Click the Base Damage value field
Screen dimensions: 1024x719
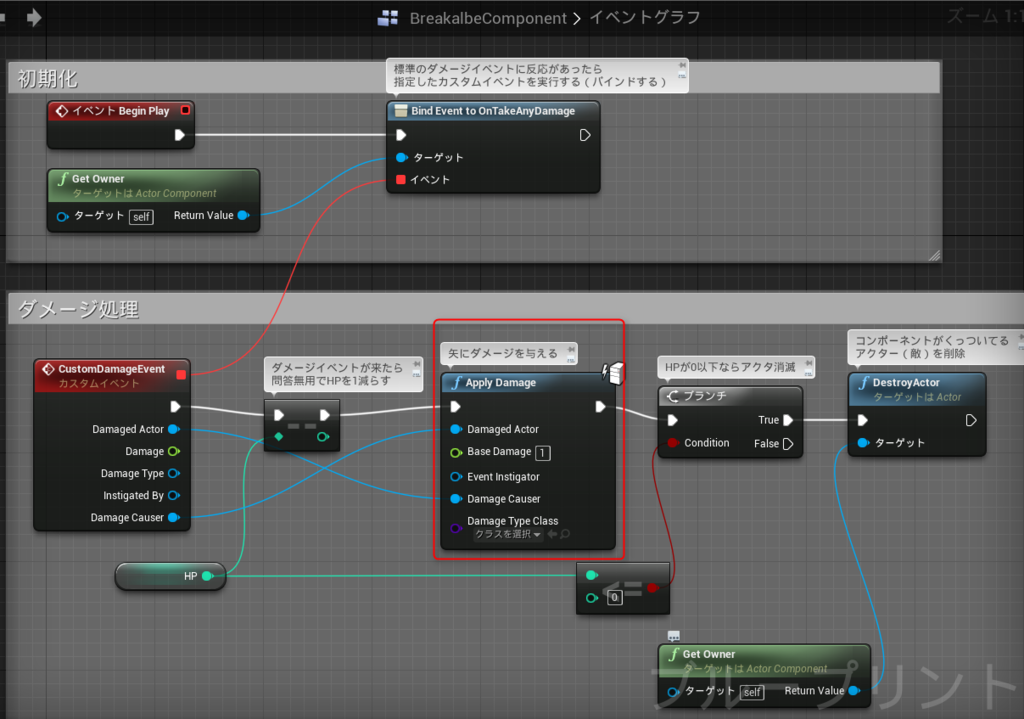[542, 453]
